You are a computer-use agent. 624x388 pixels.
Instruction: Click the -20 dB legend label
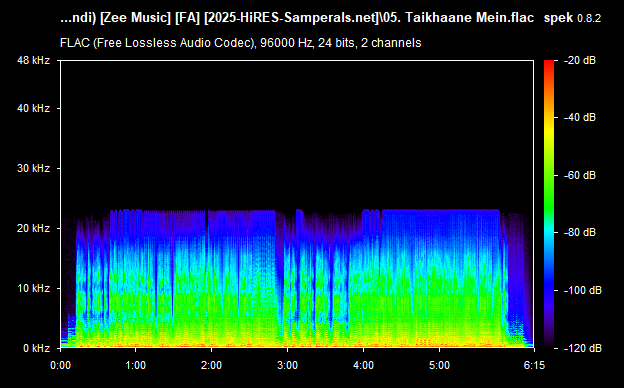coord(579,60)
